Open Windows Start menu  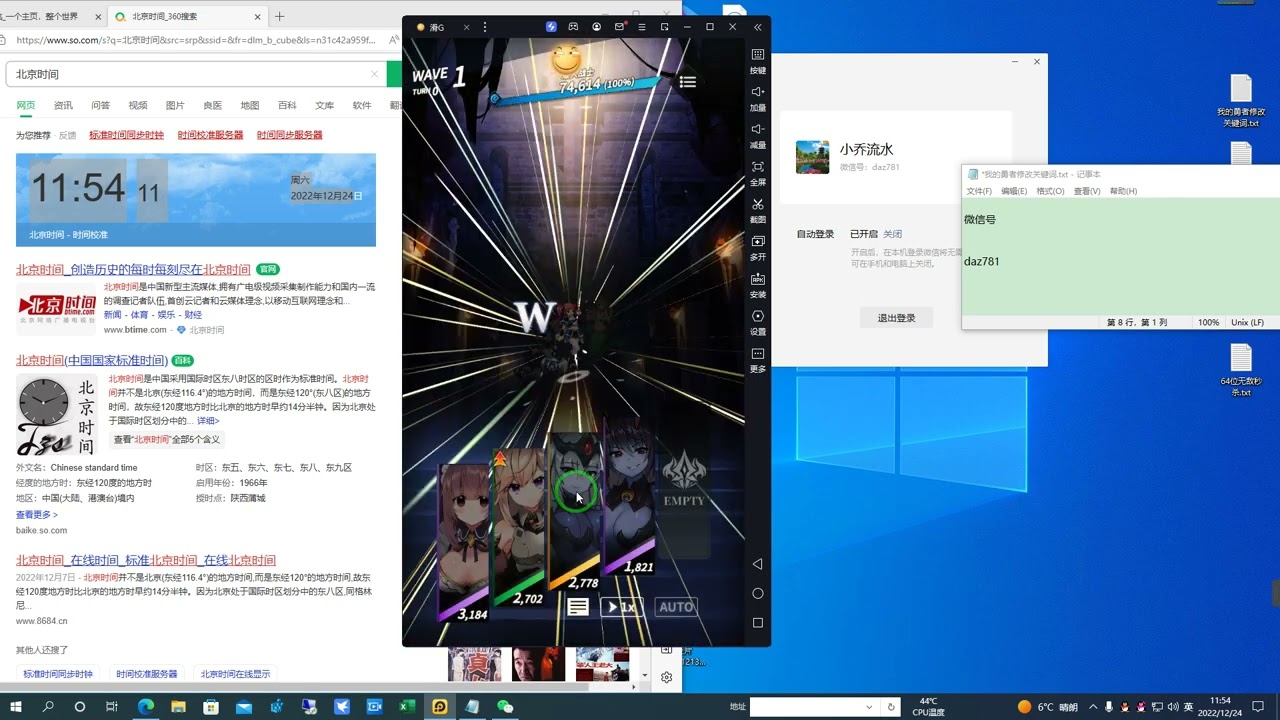click(15, 706)
